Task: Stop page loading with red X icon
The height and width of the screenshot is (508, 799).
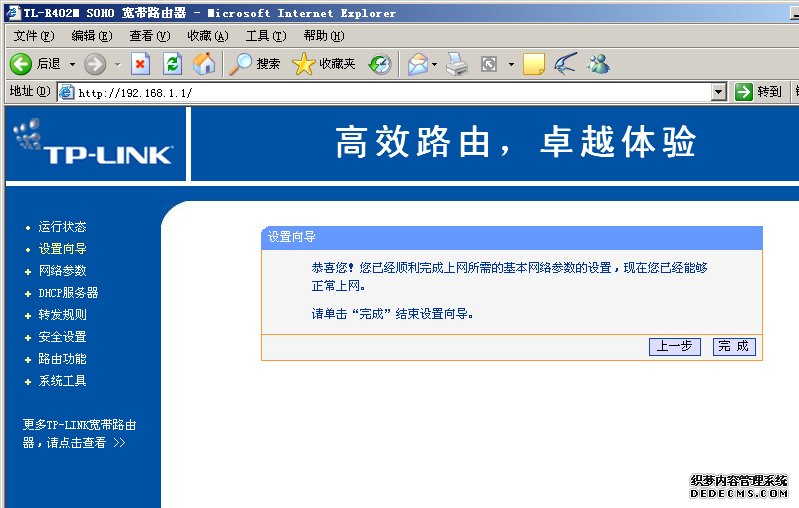Action: (140, 64)
